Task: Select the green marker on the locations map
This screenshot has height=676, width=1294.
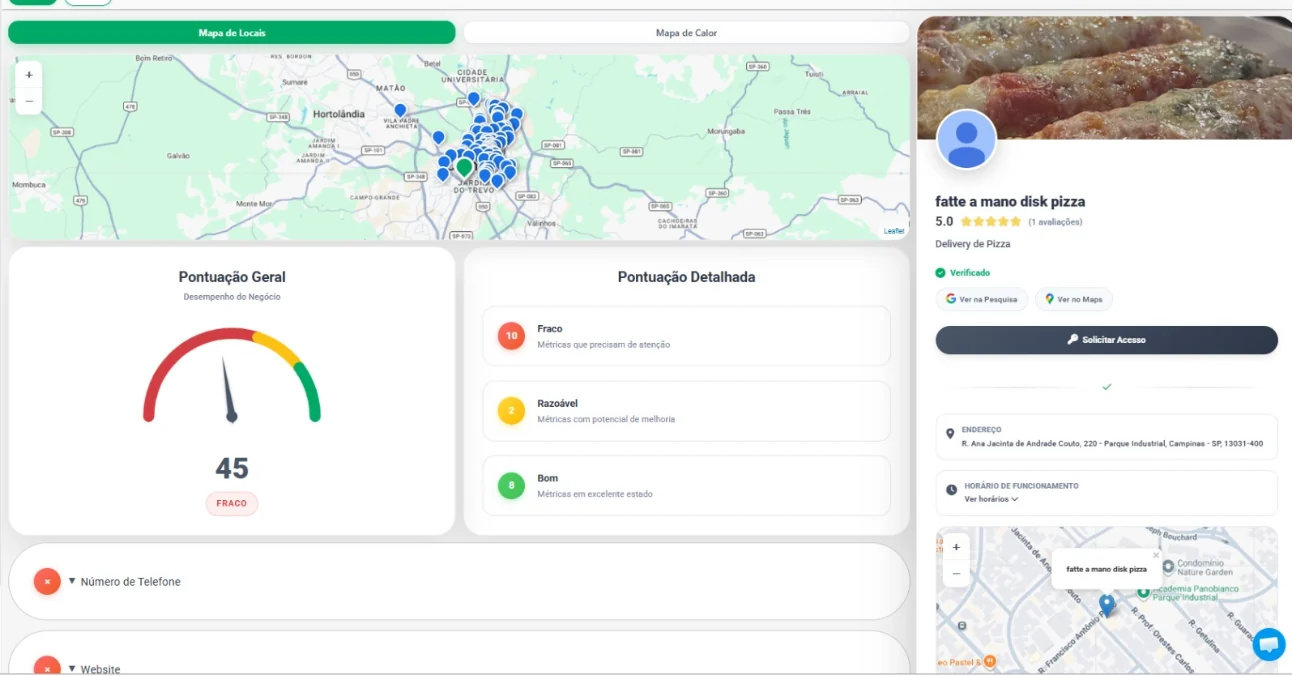Action: point(464,168)
